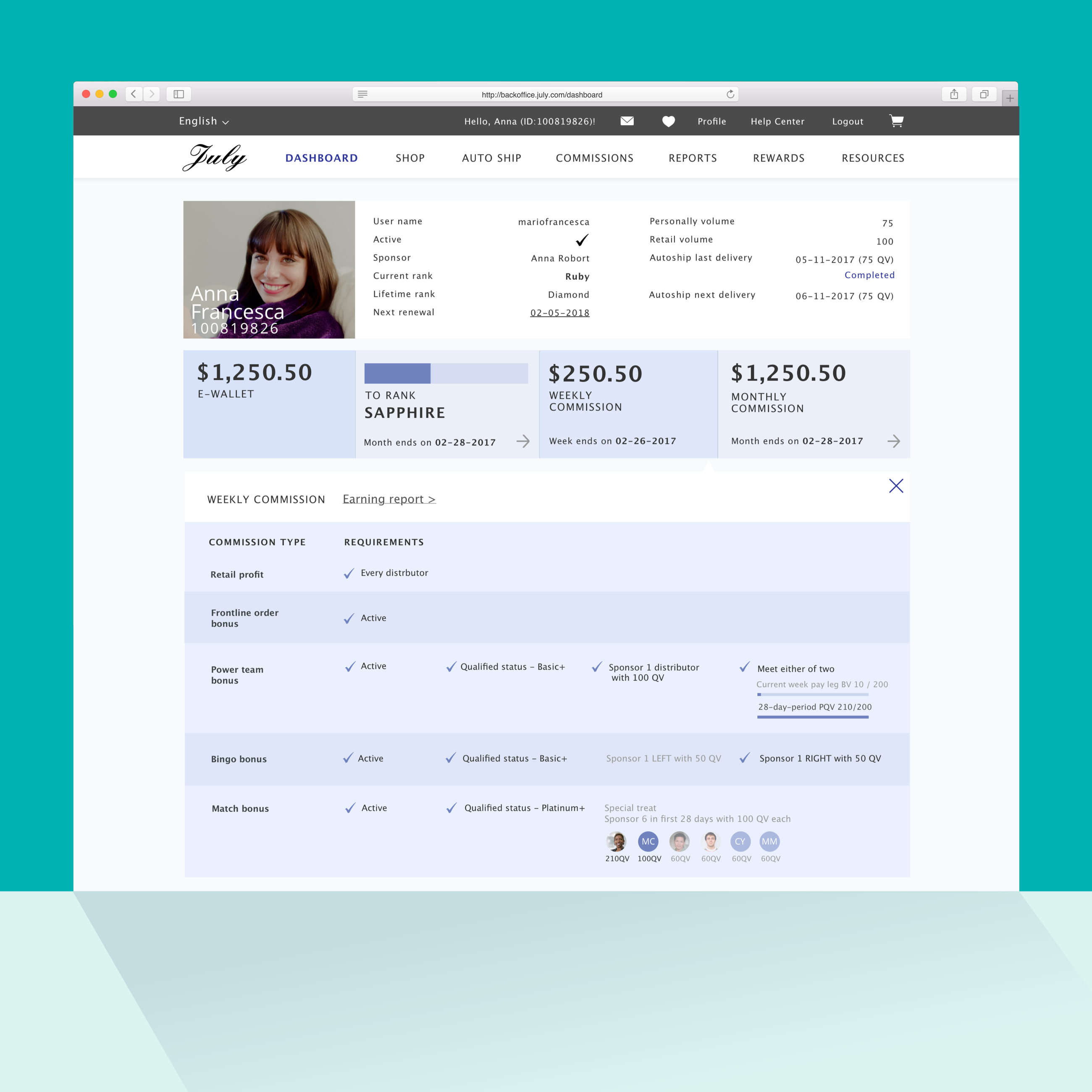Click the Meet either of two checkmark
This screenshot has width=1092, height=1092.
[744, 667]
